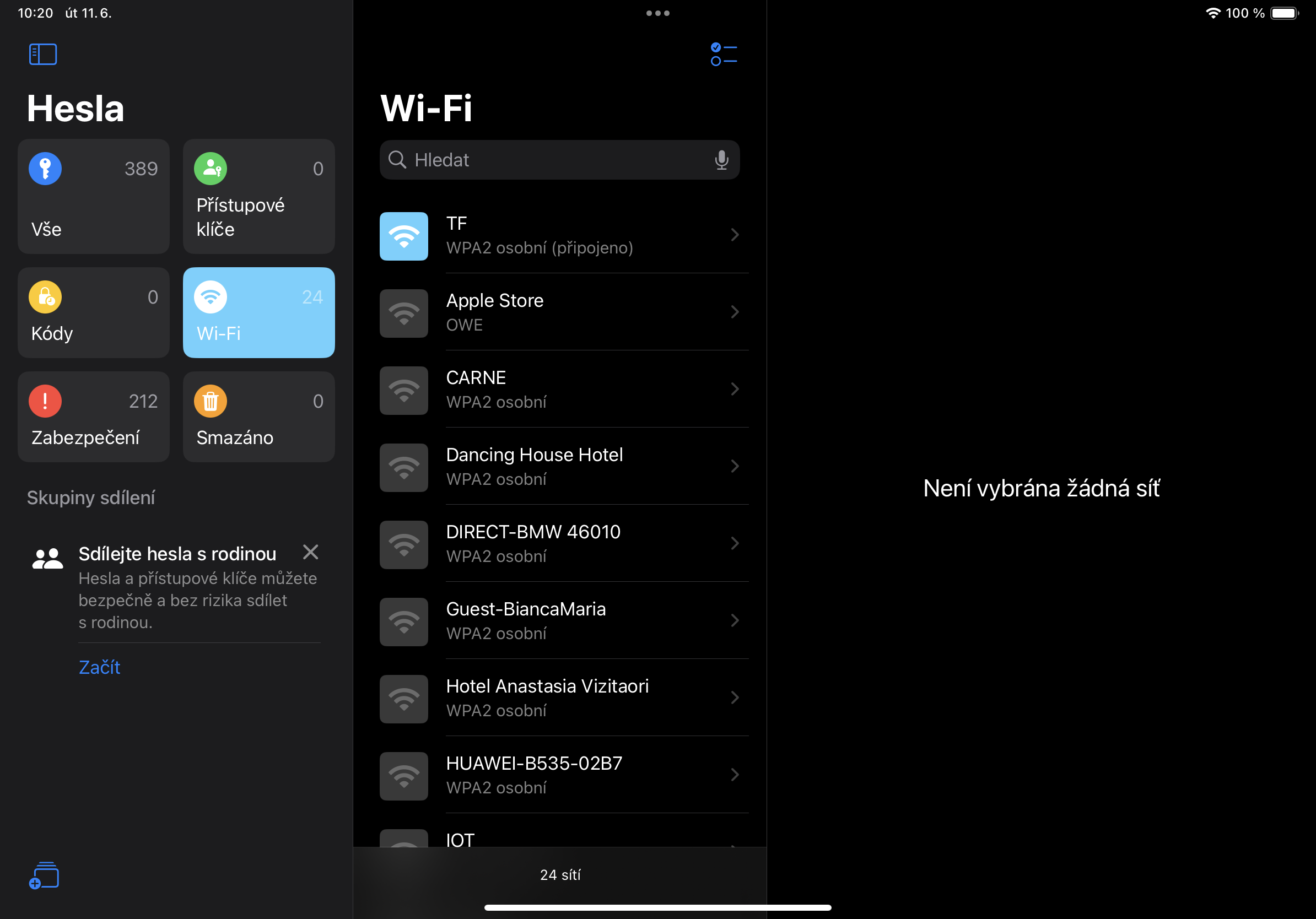Select the Wi-Fi category tile
Screen dimensions: 1316x919
tap(258, 312)
